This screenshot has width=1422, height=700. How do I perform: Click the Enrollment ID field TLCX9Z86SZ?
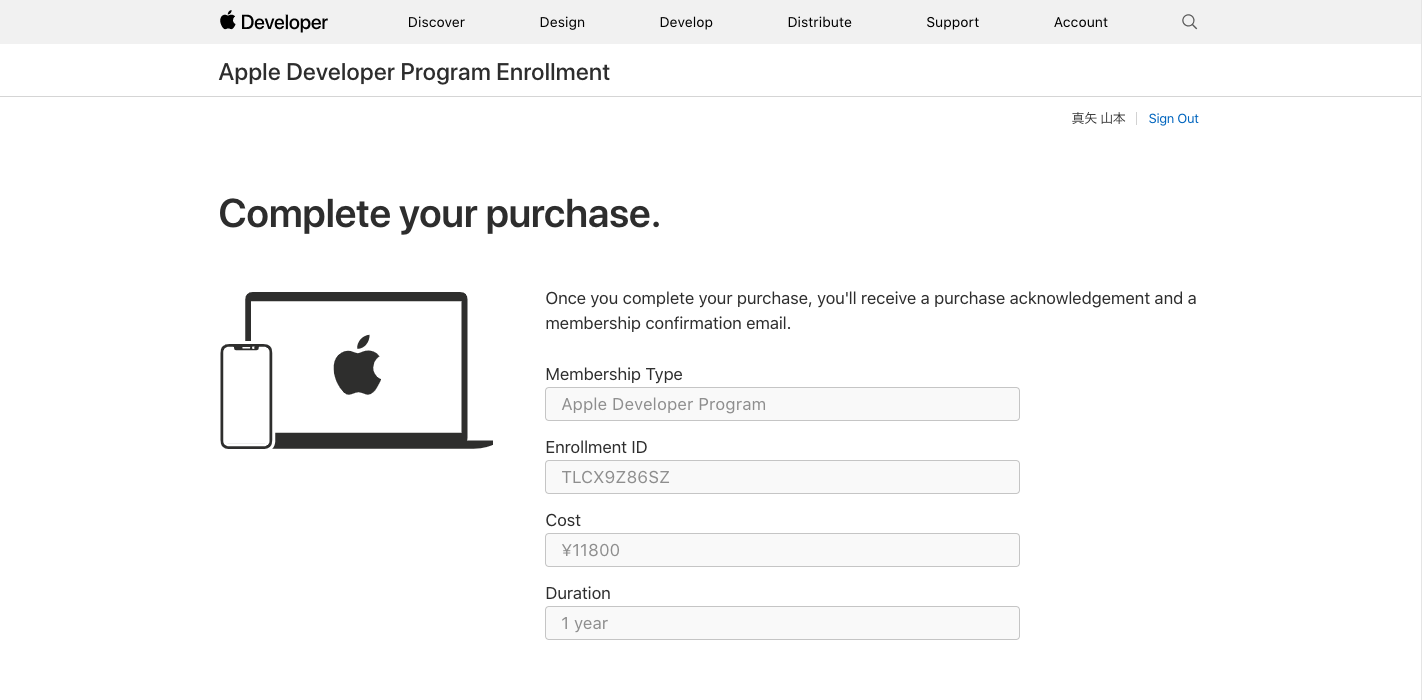tap(782, 477)
